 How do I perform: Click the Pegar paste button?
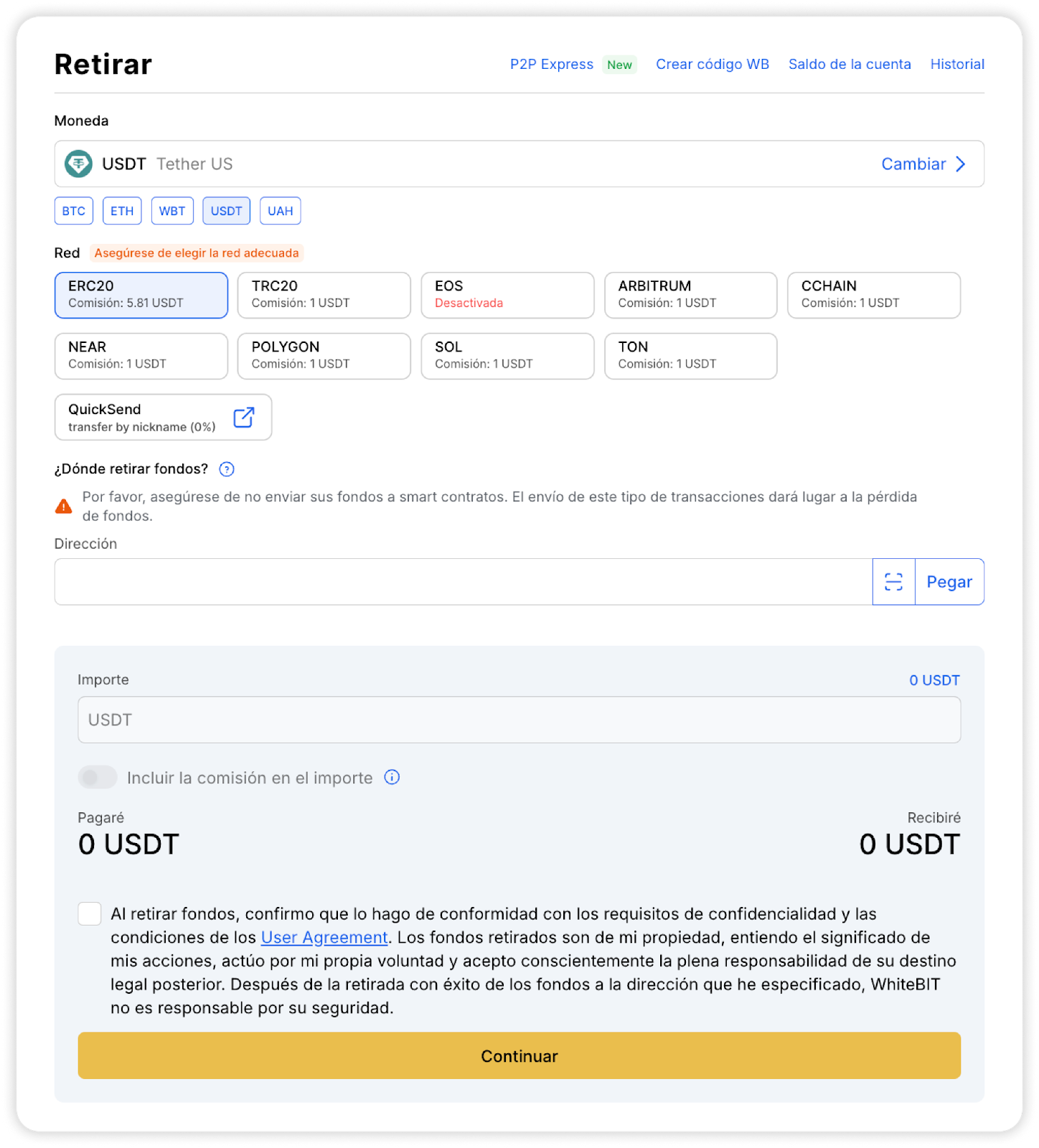(949, 582)
